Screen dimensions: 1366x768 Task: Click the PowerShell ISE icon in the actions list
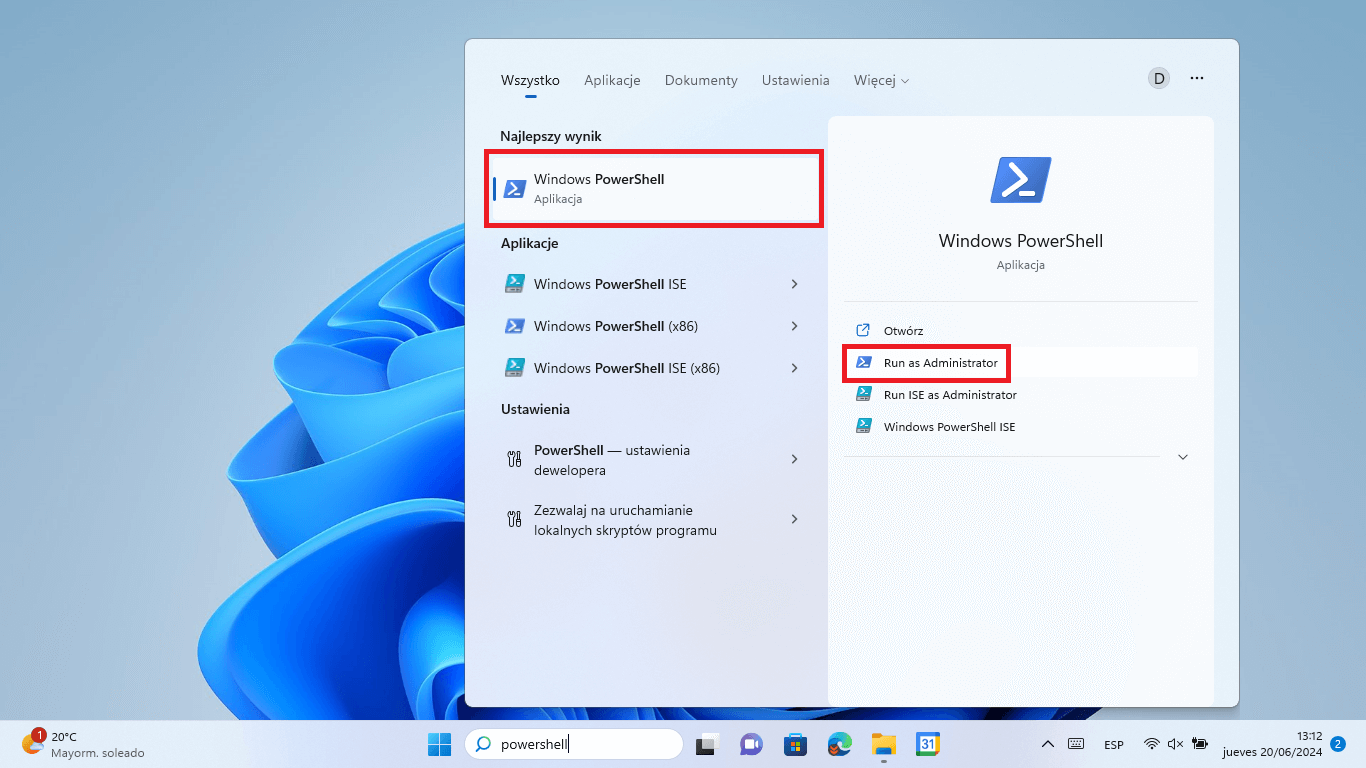point(863,427)
